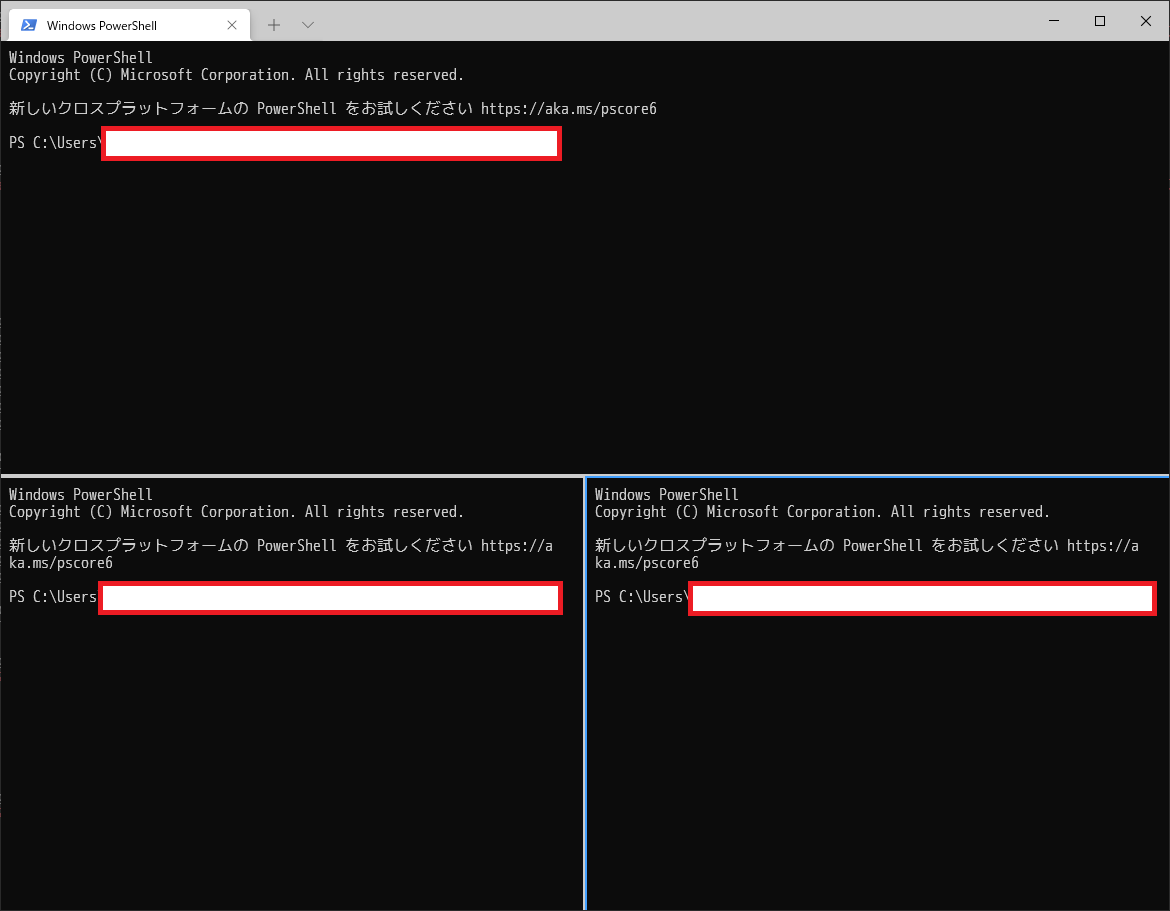This screenshot has width=1170, height=911.
Task: Maximize the Windows Terminal window
Action: 1100,21
